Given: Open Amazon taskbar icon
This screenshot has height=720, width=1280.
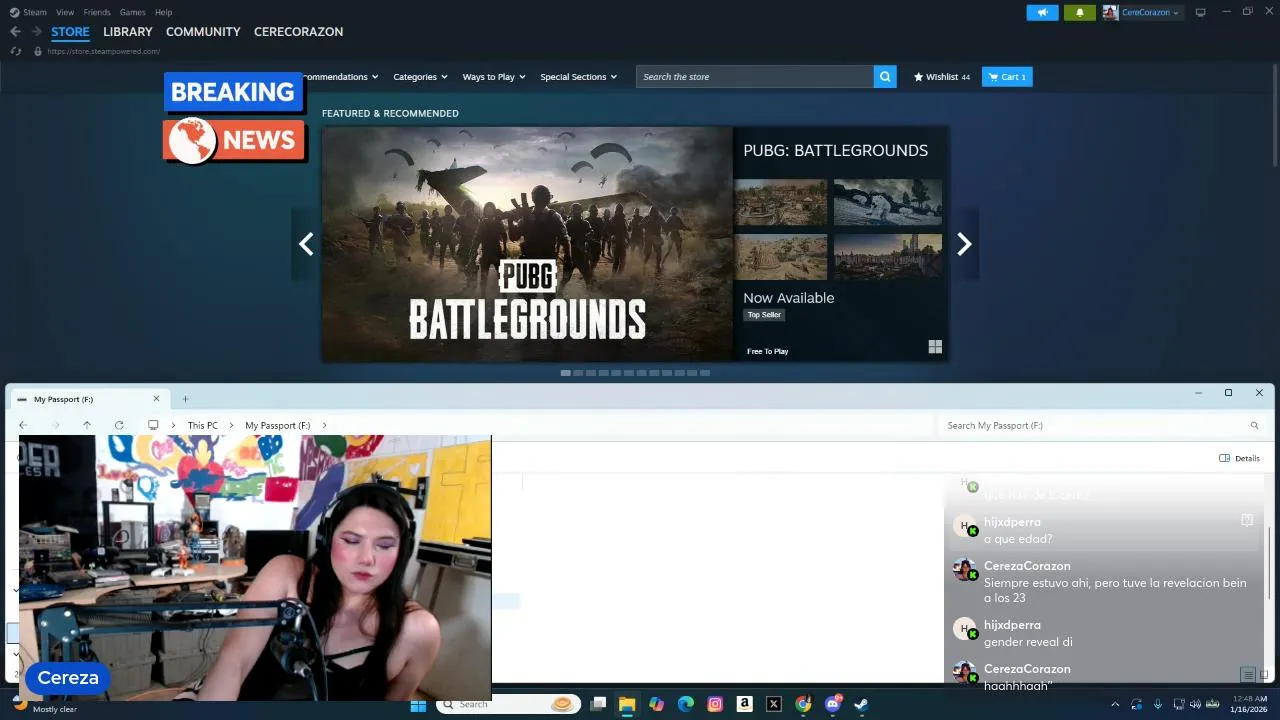Looking at the screenshot, I should pos(744,704).
